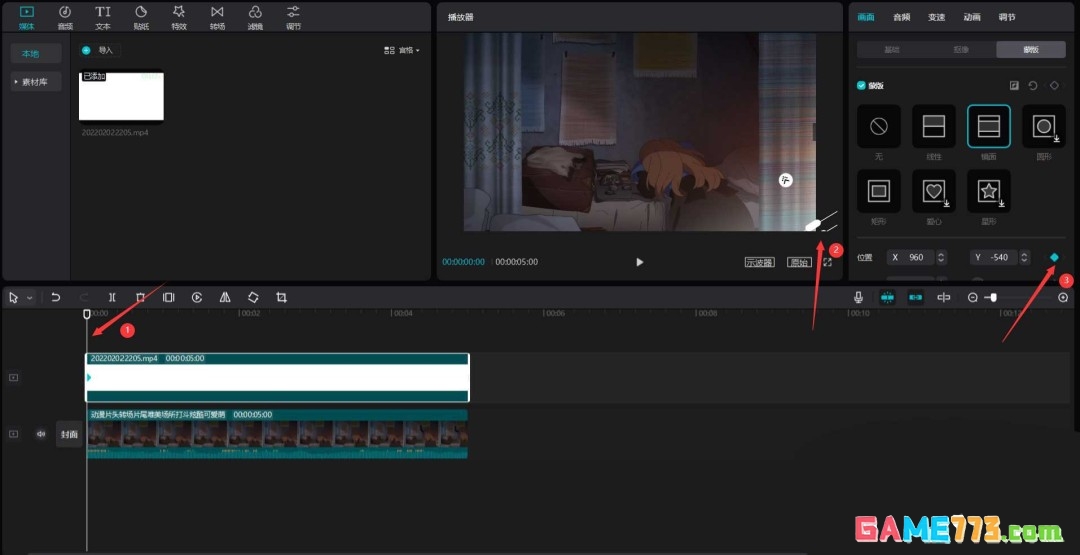Select the 本地 (Local) media source
1080x555 pixels.
coord(36,54)
